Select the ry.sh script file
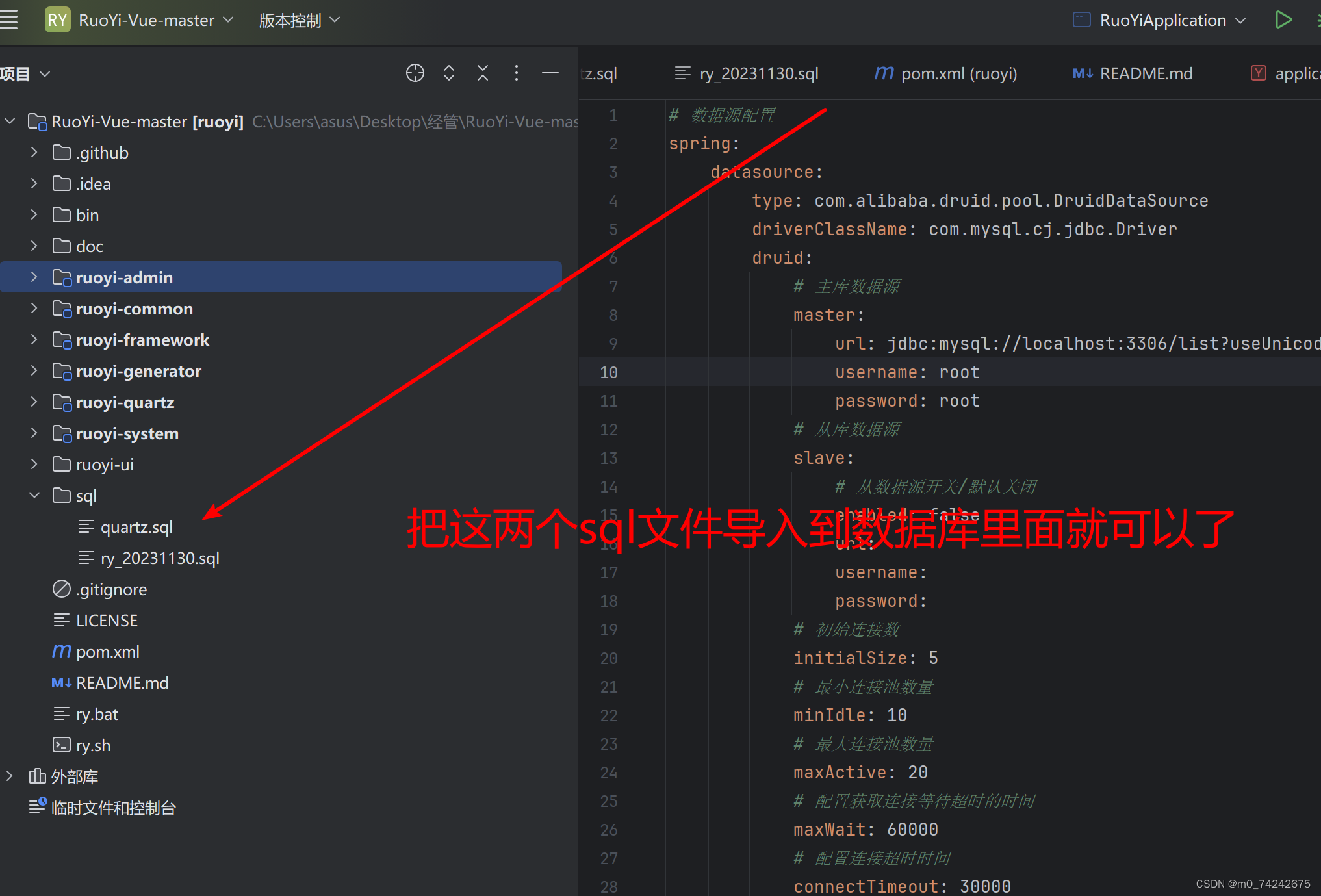 click(x=93, y=745)
